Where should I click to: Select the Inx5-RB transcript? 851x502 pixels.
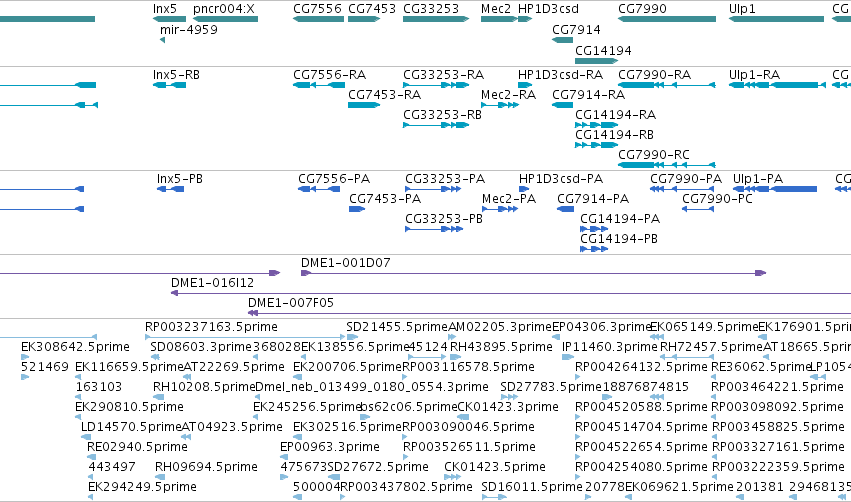pos(169,85)
